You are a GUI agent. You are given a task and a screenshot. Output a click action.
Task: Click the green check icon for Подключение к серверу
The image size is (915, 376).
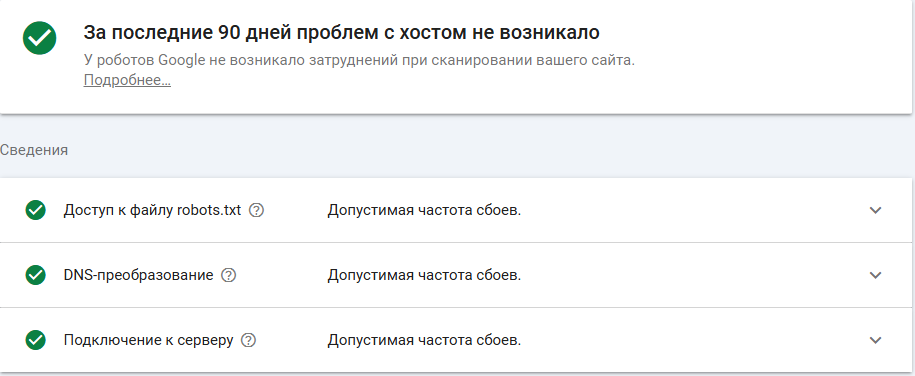point(36,340)
